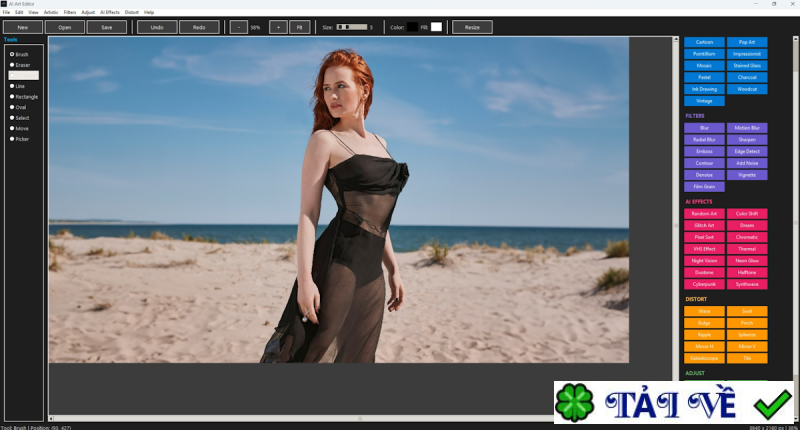Apply the Pop Art effect
Image resolution: width=800 pixels, height=430 pixels.
point(747,42)
